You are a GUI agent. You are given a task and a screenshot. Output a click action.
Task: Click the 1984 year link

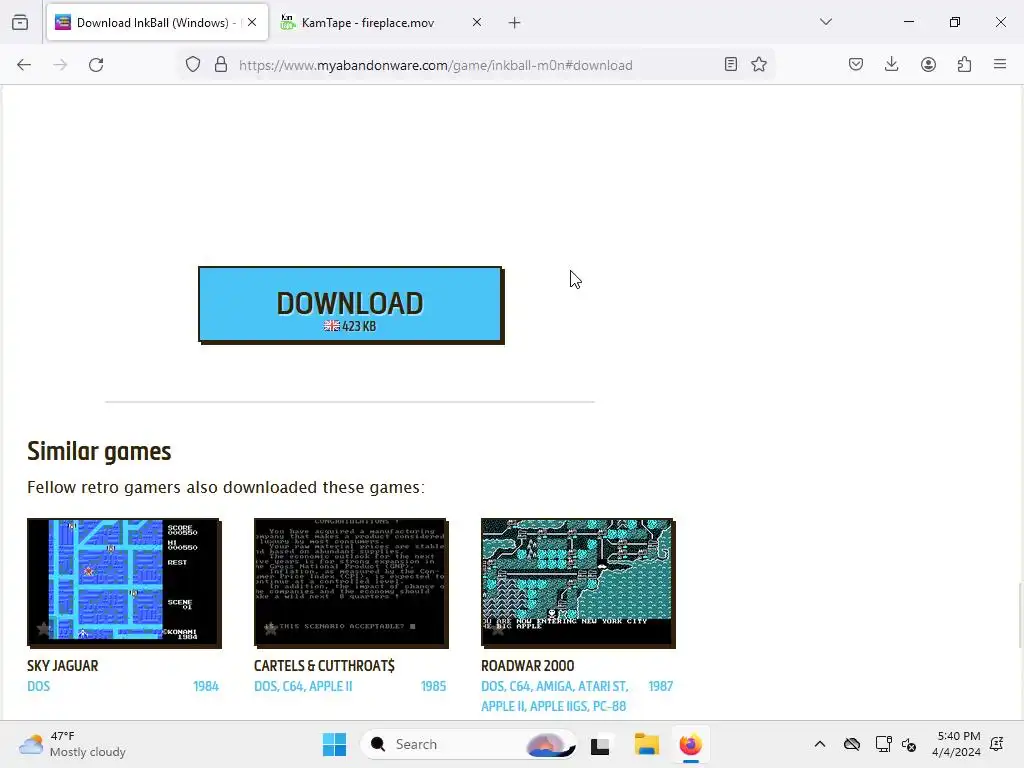(x=206, y=686)
